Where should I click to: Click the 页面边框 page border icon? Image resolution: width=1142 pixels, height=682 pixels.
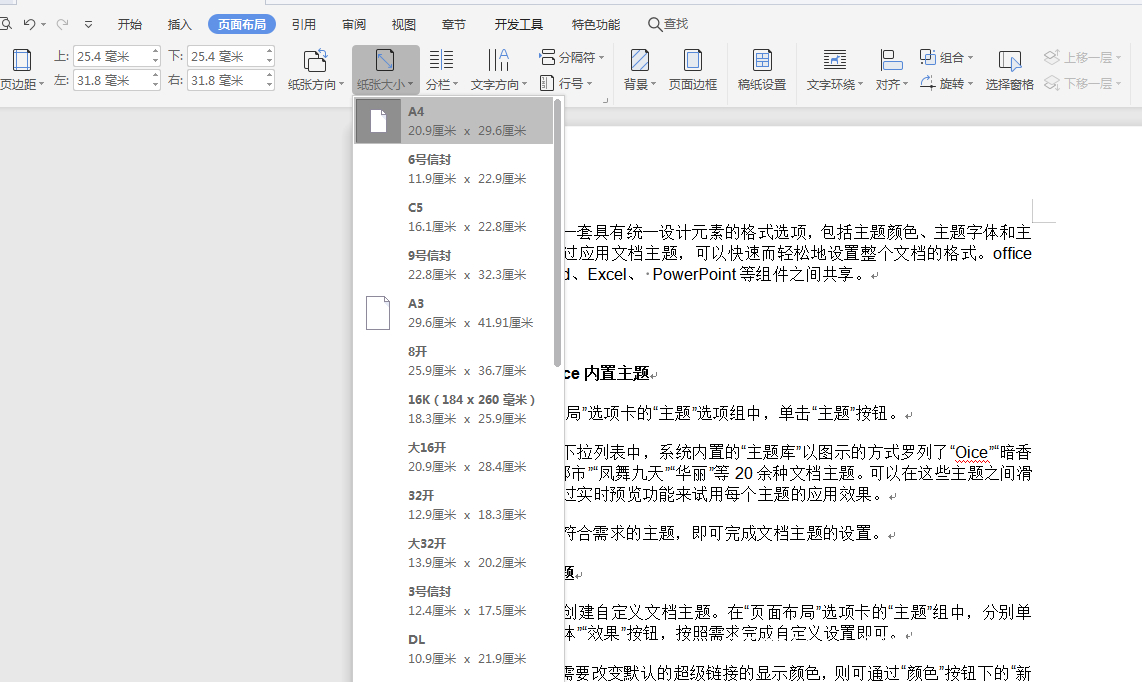[693, 60]
